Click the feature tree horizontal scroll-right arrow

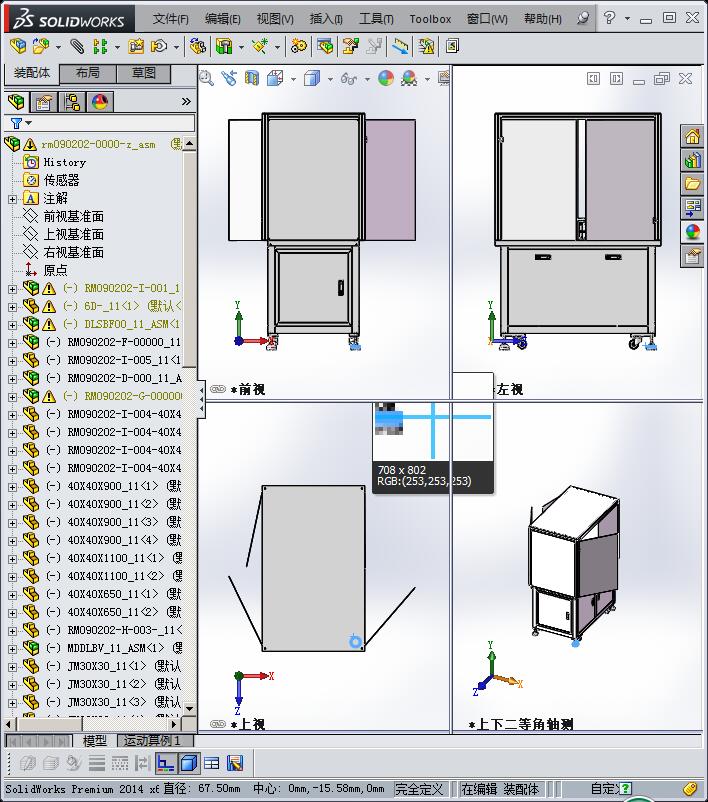click(x=174, y=724)
